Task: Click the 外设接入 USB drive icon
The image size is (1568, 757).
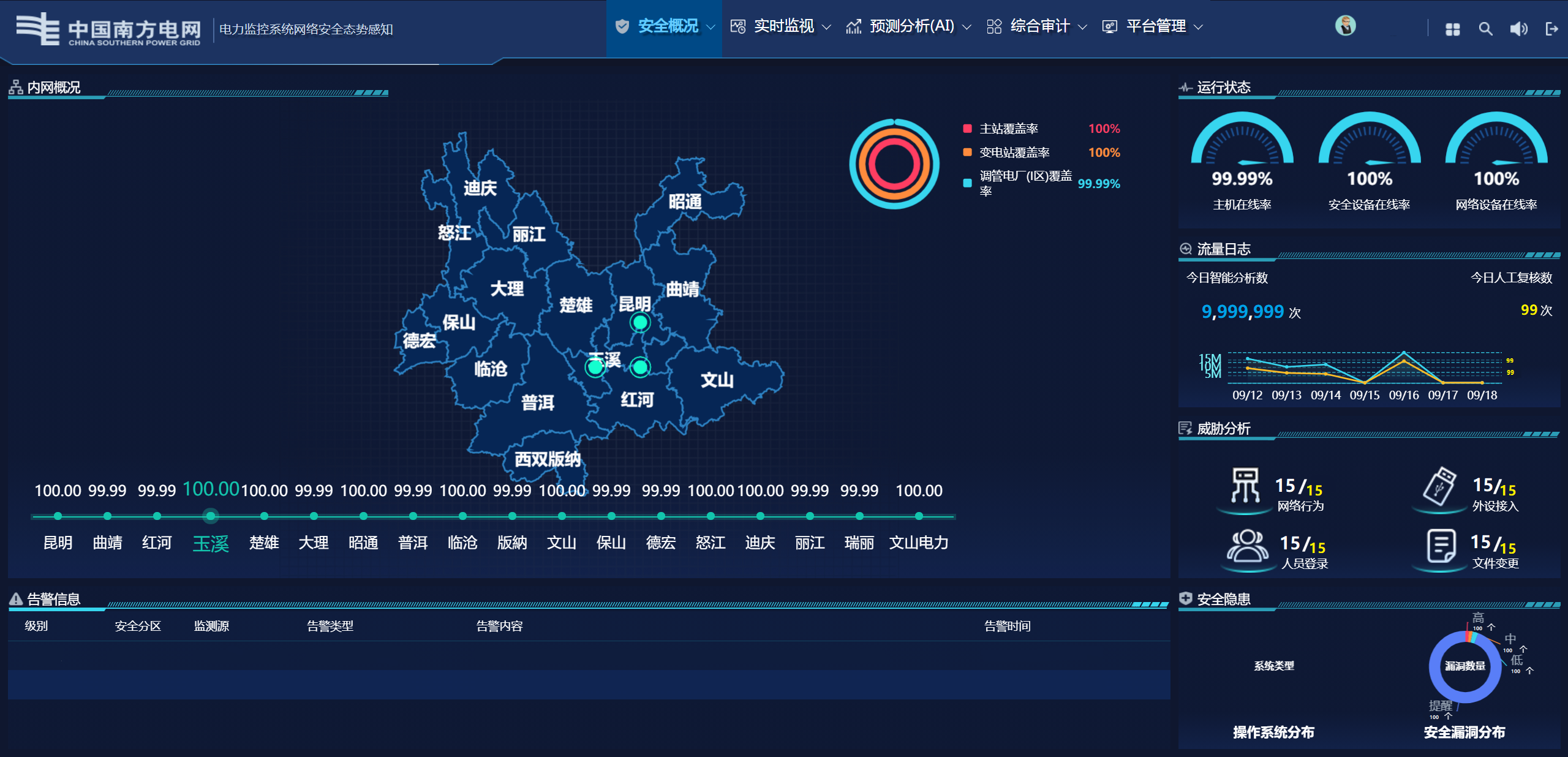Action: (x=1439, y=486)
